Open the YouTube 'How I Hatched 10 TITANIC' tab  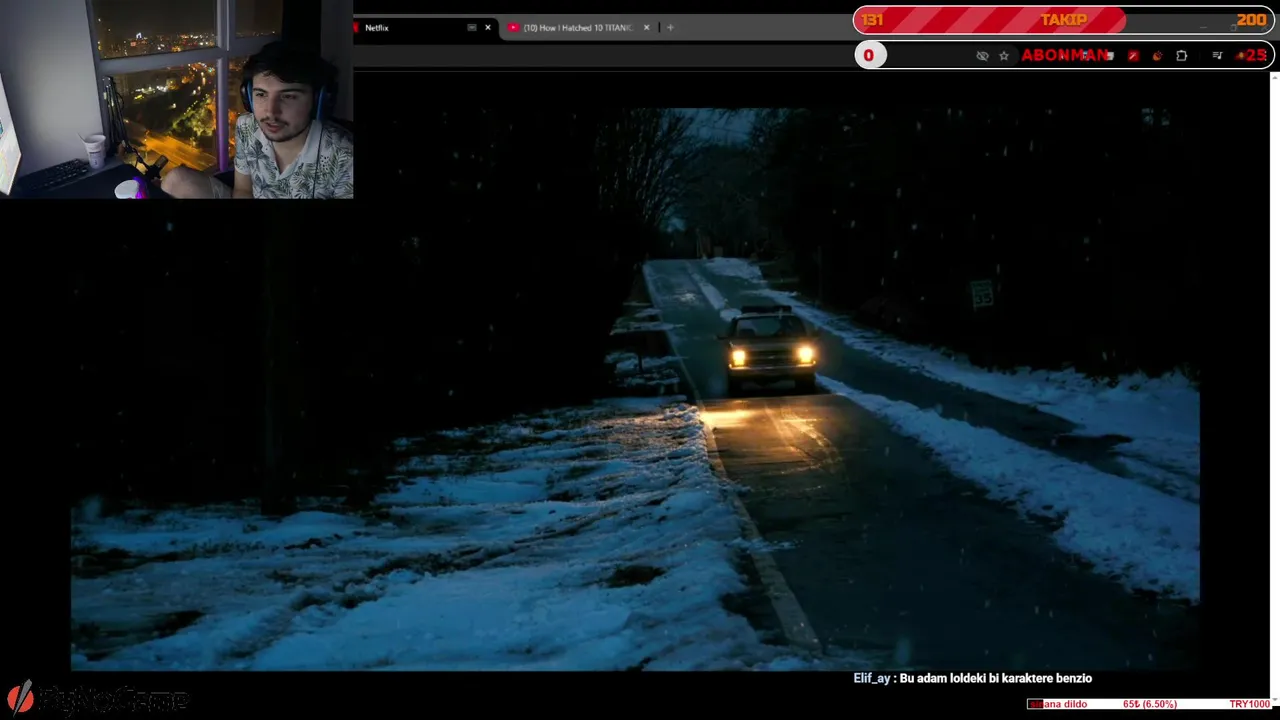tap(578, 28)
